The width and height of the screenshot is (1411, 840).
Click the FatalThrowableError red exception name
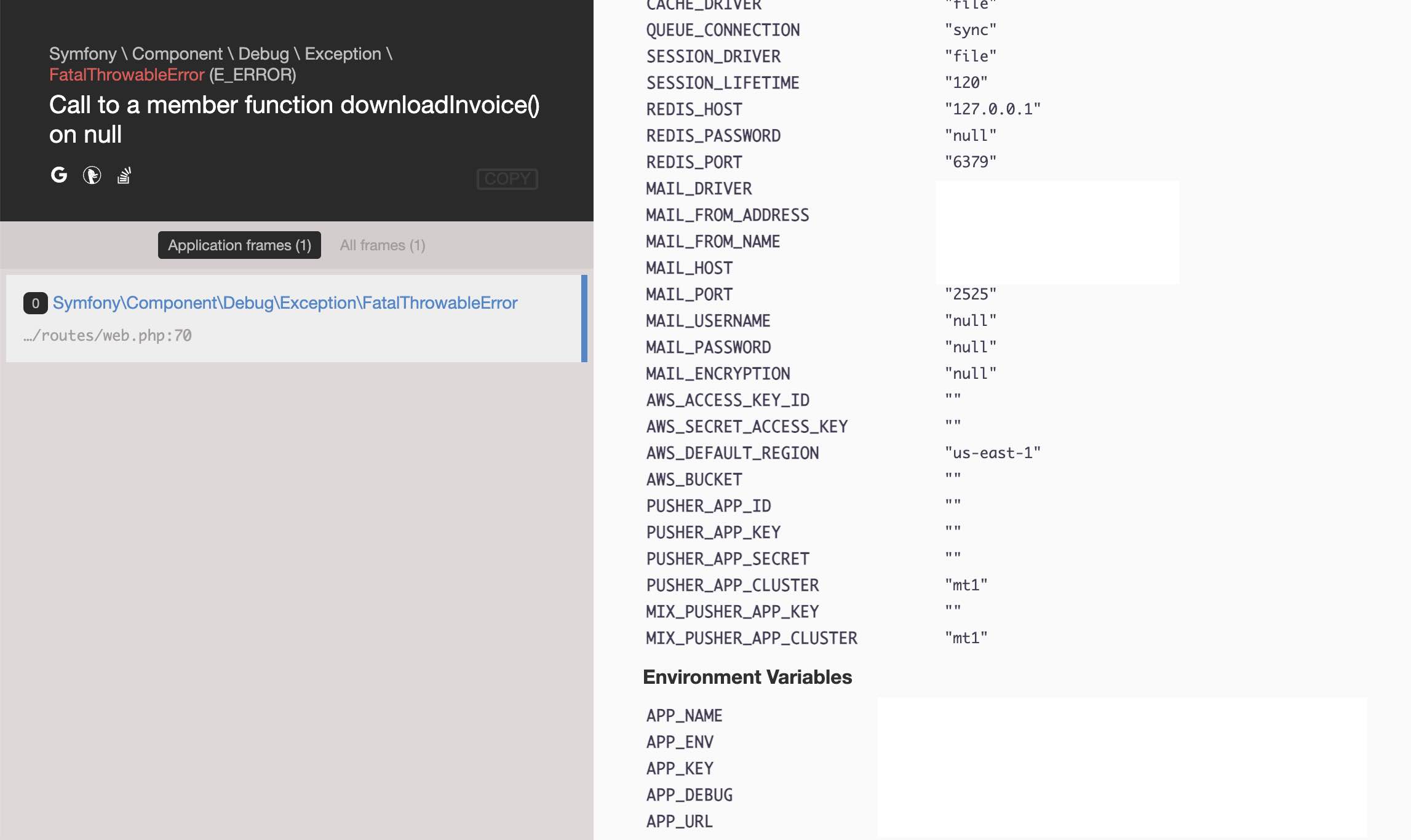coord(126,74)
